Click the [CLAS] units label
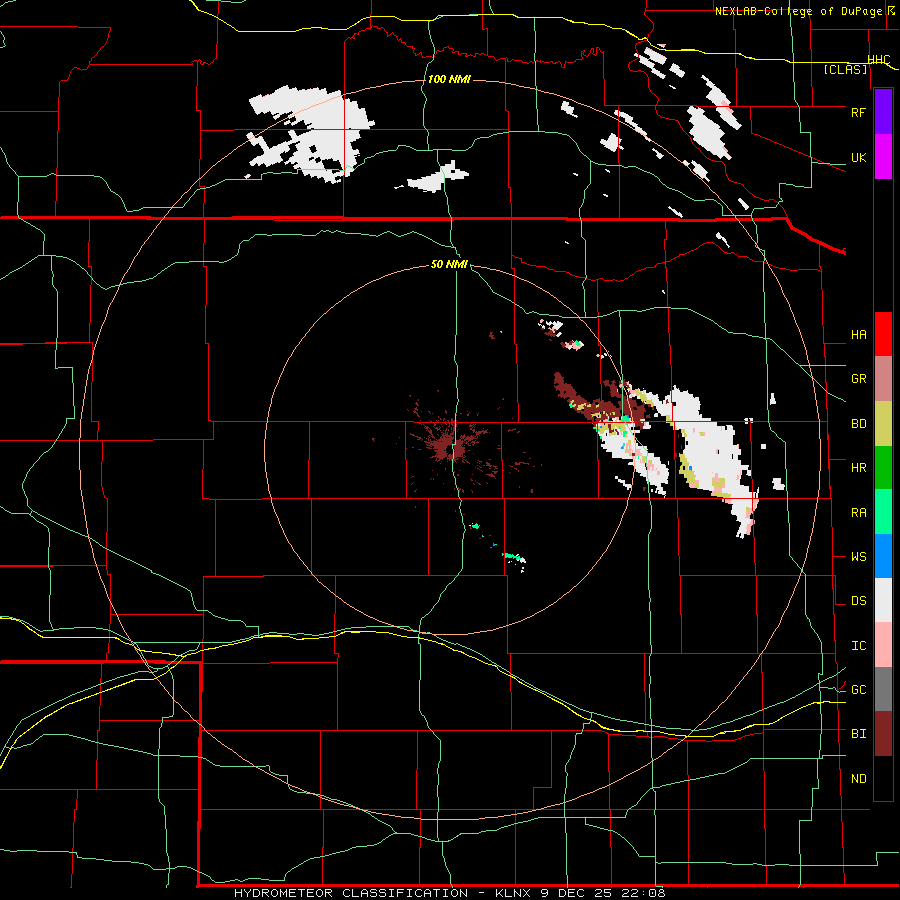The width and height of the screenshot is (900, 900). 845,70
